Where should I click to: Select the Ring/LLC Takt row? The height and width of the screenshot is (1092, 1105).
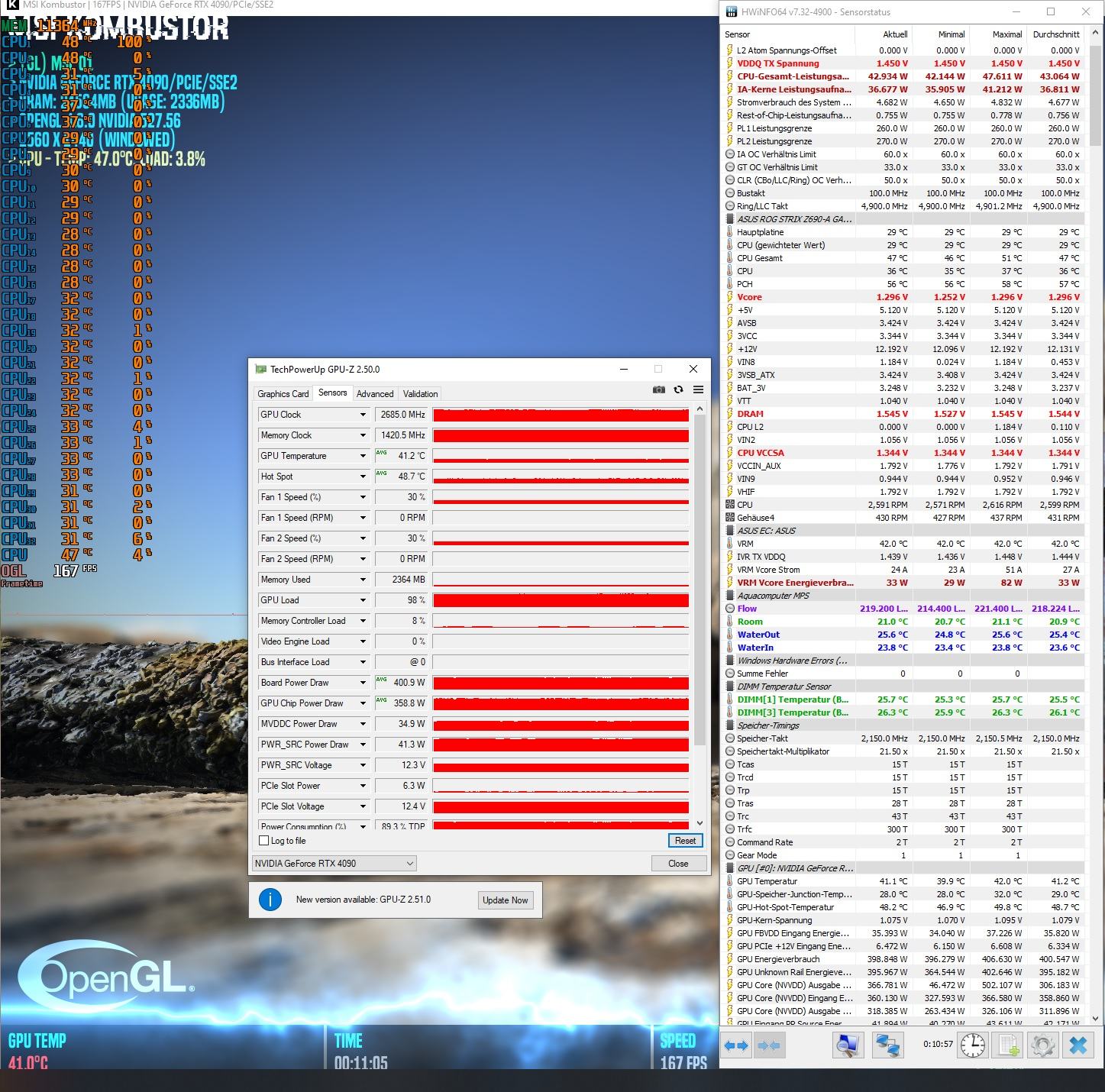point(903,206)
